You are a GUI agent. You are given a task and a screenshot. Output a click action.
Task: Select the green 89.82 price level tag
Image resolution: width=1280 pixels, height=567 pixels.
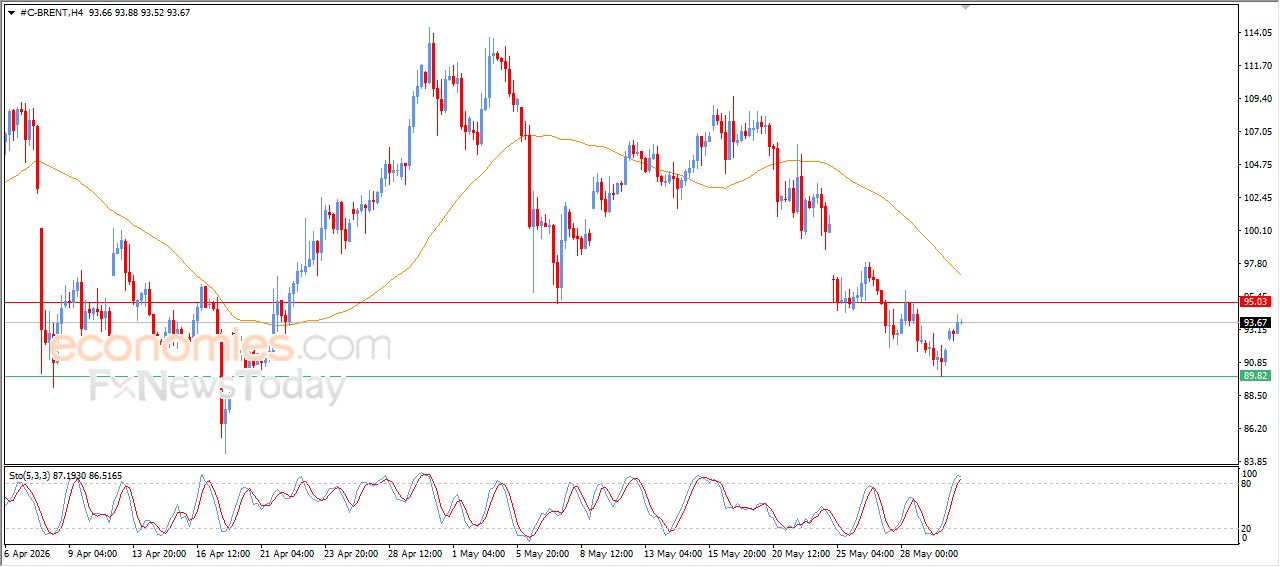pyautogui.click(x=1255, y=376)
